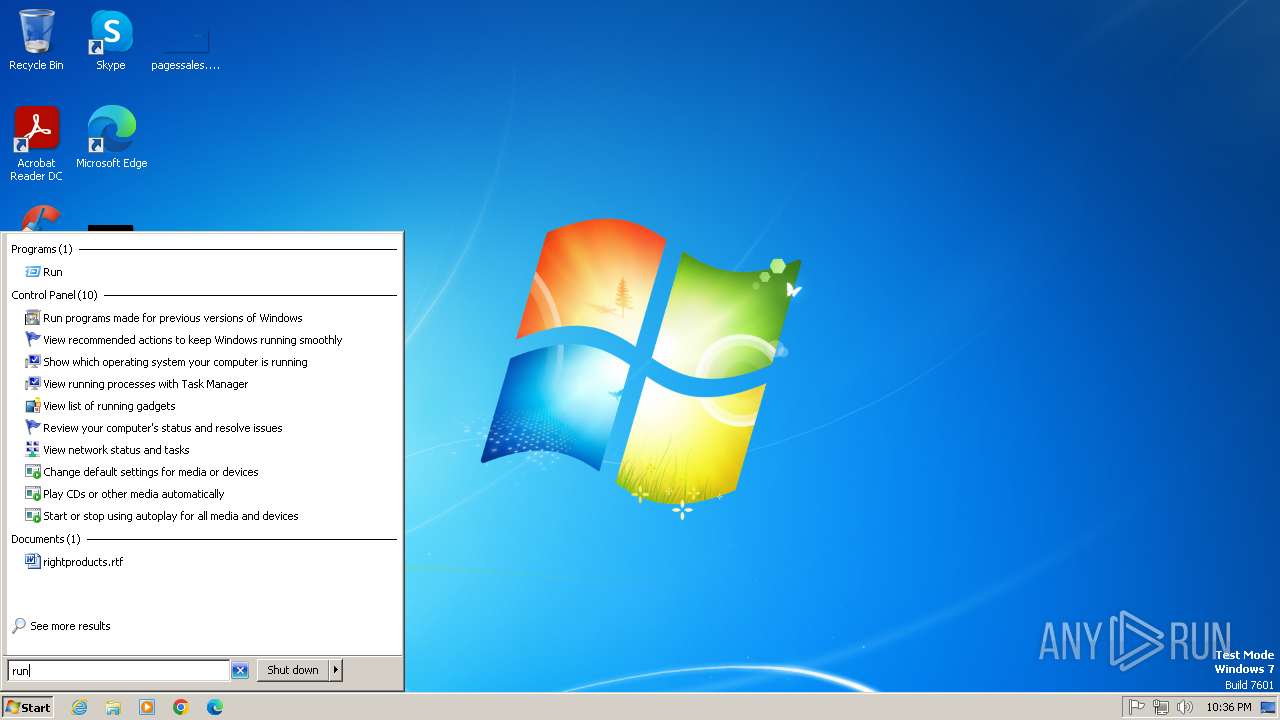The height and width of the screenshot is (720, 1280).
Task: Click the magnifier icon beside See more results
Action: (x=19, y=626)
